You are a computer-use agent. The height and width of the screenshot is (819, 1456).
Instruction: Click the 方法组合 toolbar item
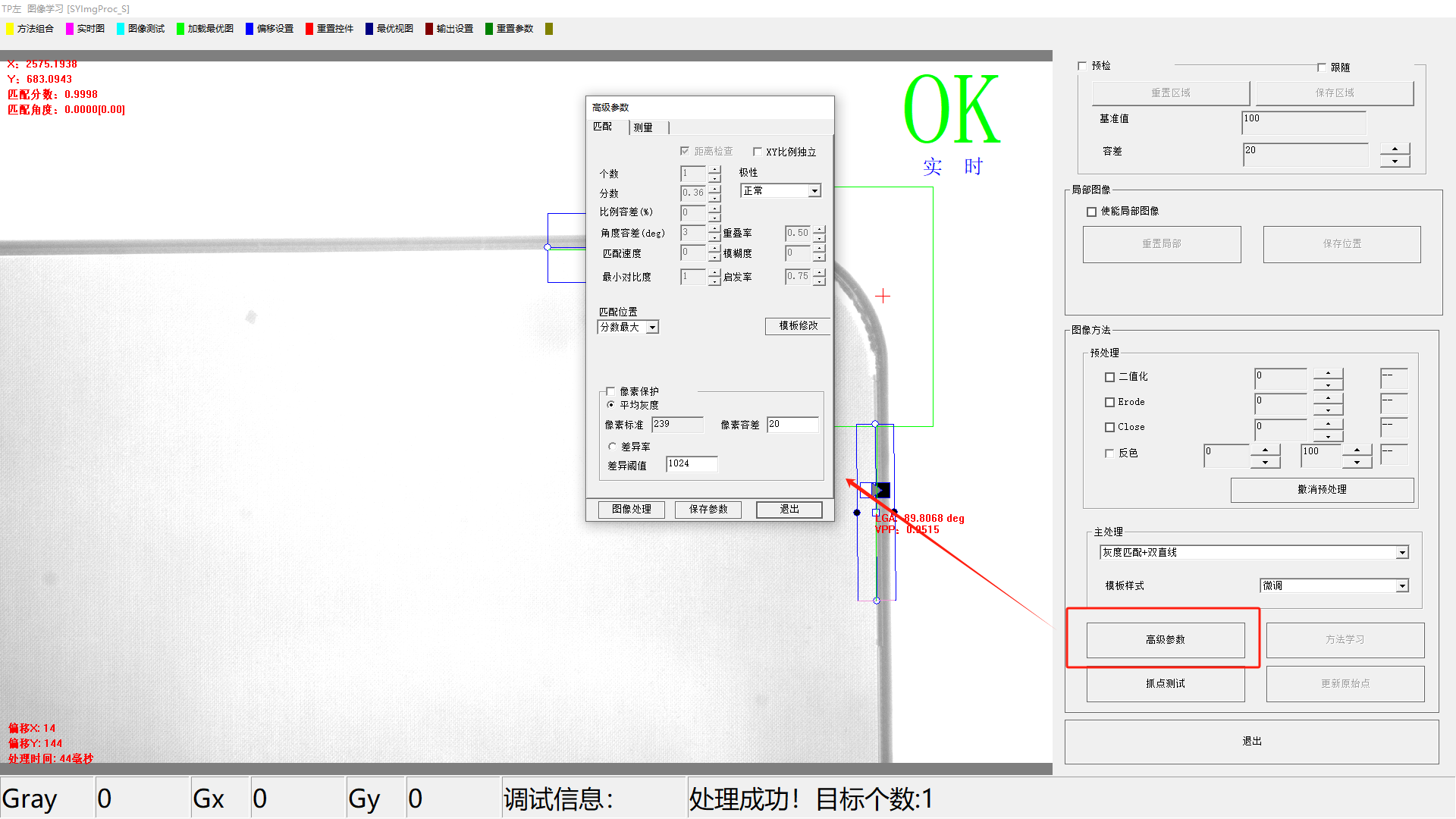tap(35, 29)
